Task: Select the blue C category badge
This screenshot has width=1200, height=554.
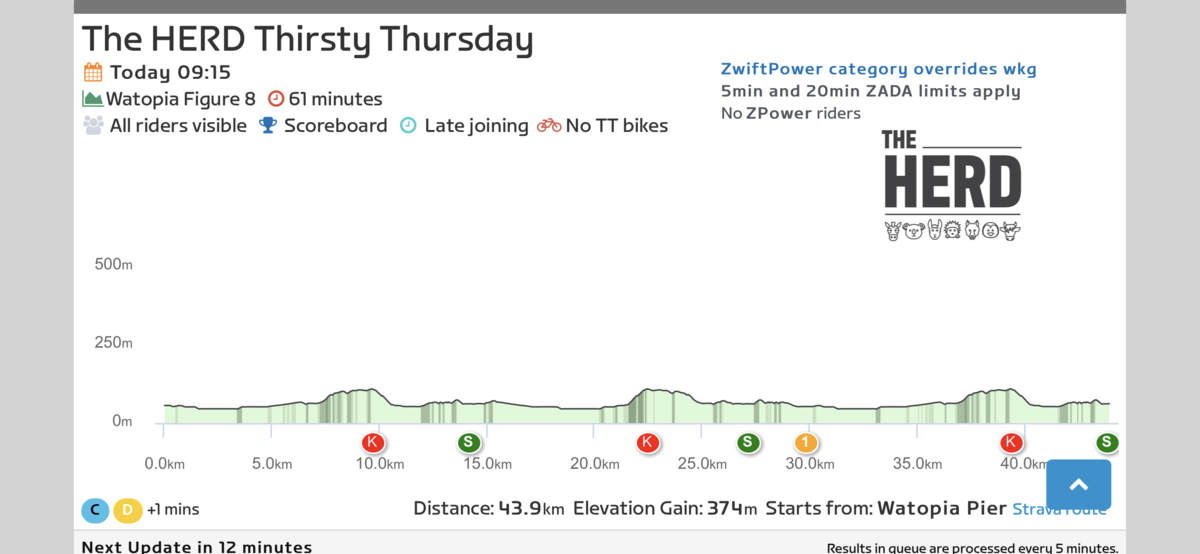Action: point(95,510)
